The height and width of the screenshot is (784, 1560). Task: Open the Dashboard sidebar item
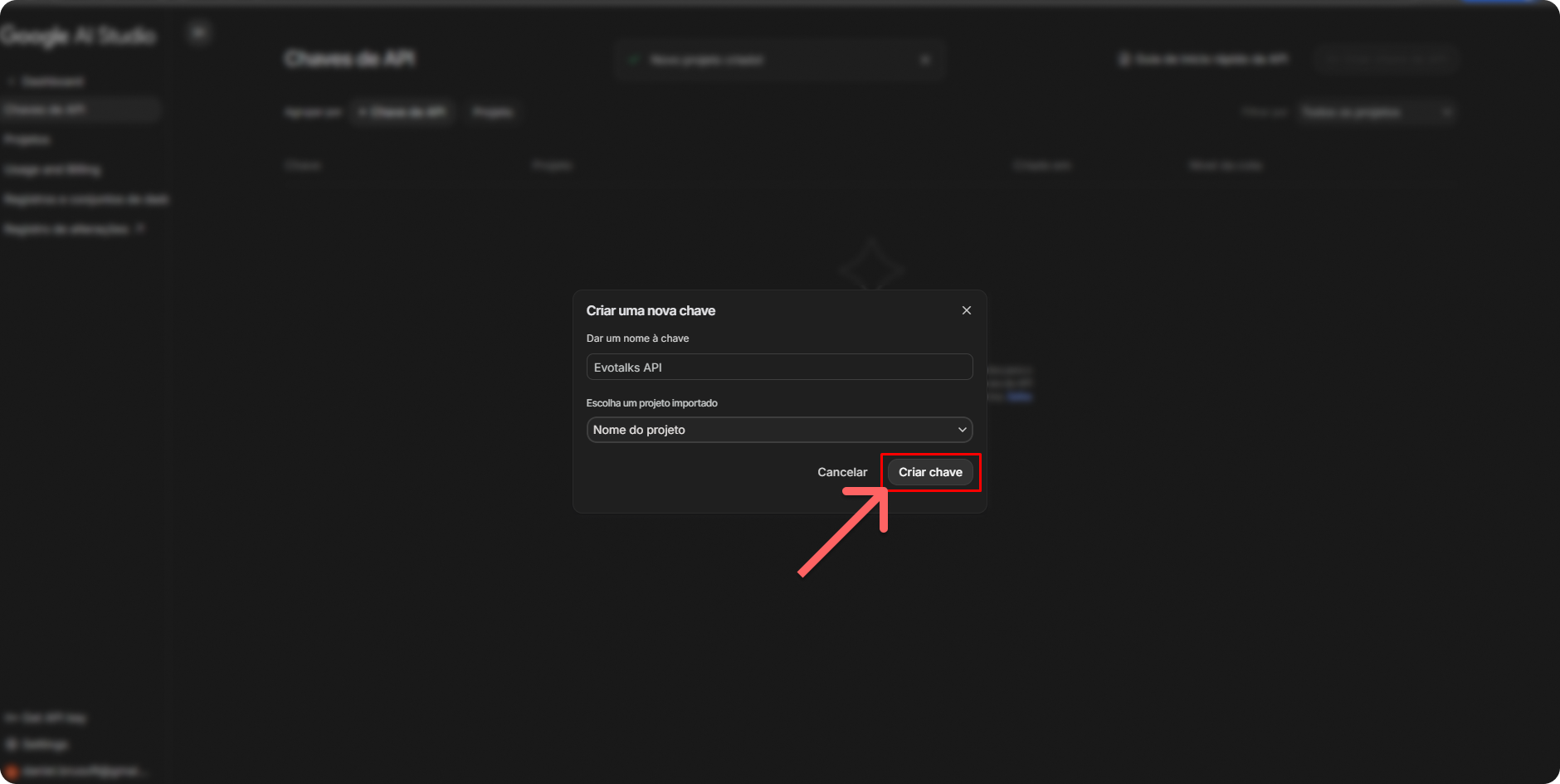click(51, 81)
